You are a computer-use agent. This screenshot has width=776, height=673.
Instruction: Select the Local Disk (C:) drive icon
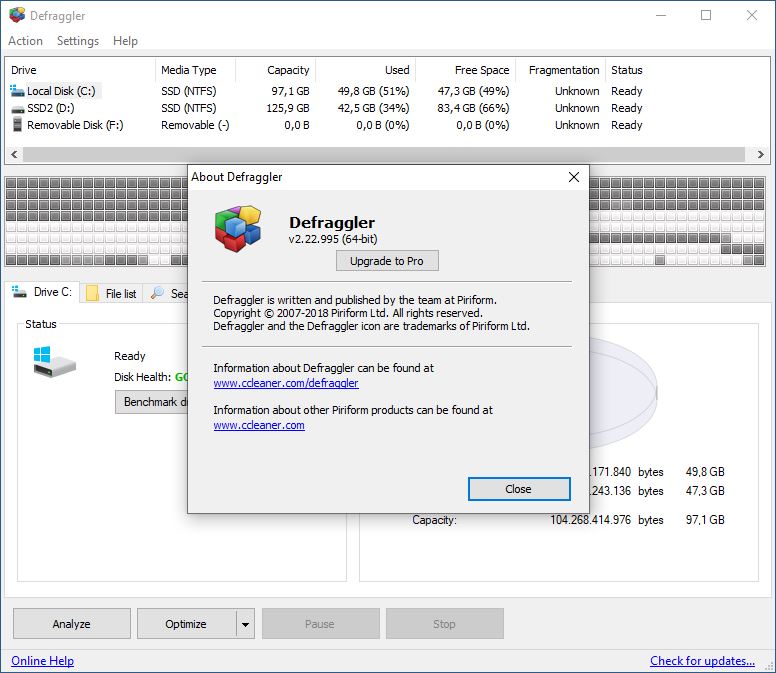pyautogui.click(x=17, y=91)
